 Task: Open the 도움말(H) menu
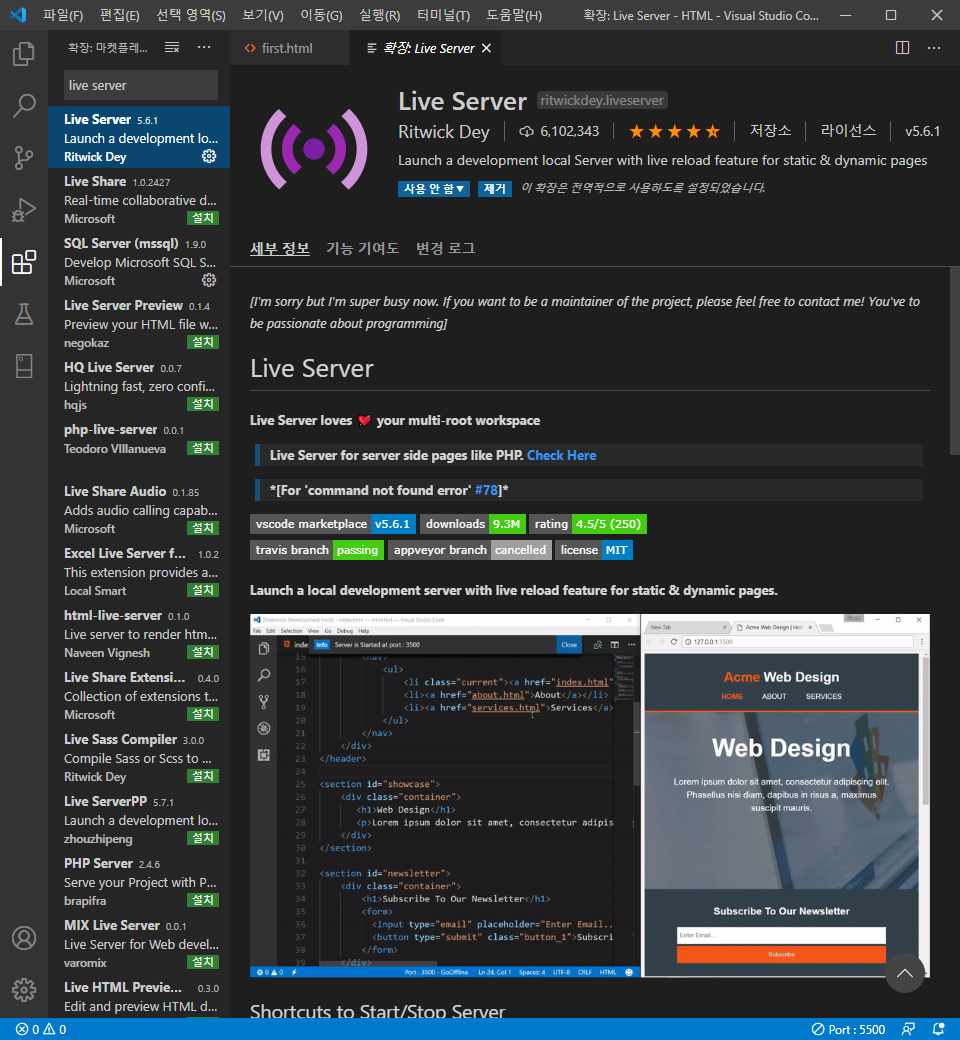click(x=514, y=15)
